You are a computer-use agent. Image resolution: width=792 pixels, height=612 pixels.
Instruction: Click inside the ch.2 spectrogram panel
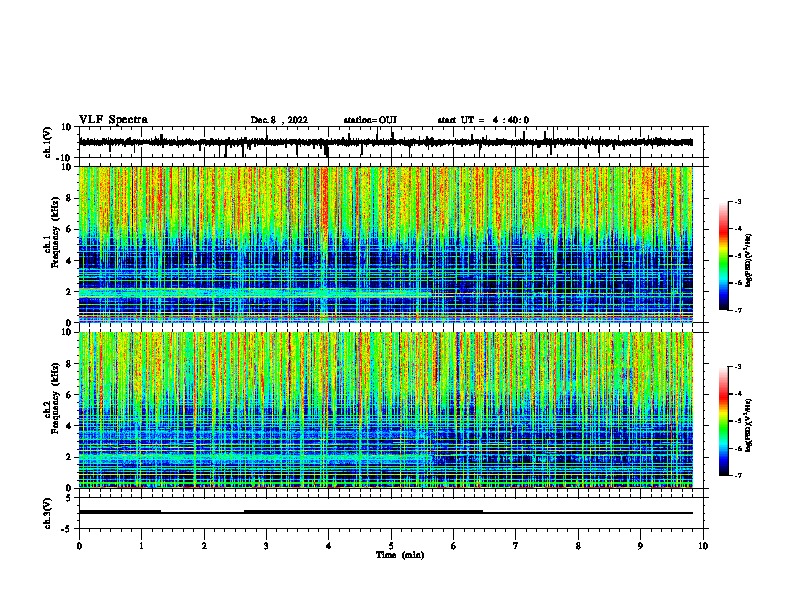[386, 410]
